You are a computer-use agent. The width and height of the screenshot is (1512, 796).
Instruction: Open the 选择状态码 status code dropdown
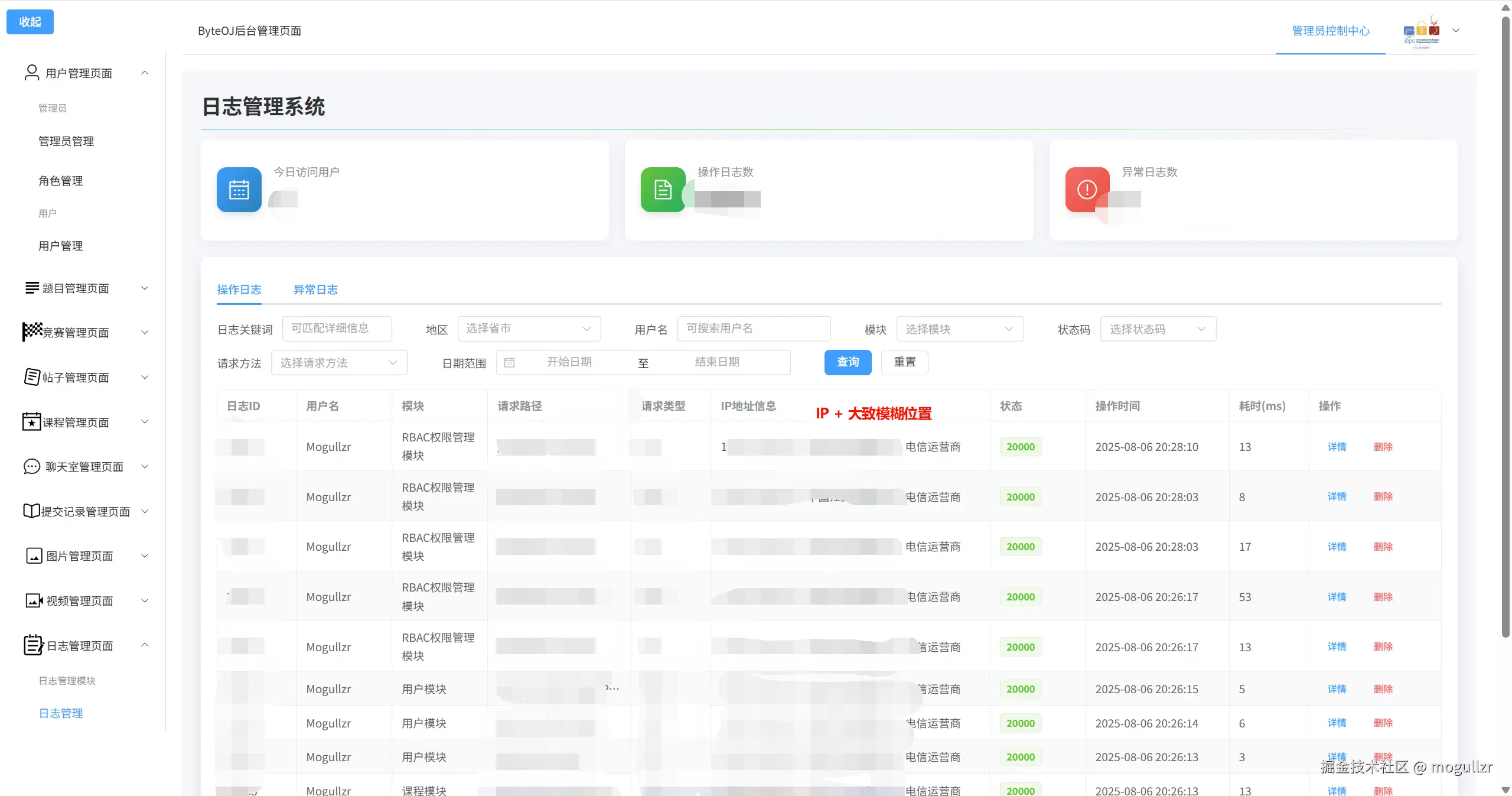[1158, 329]
